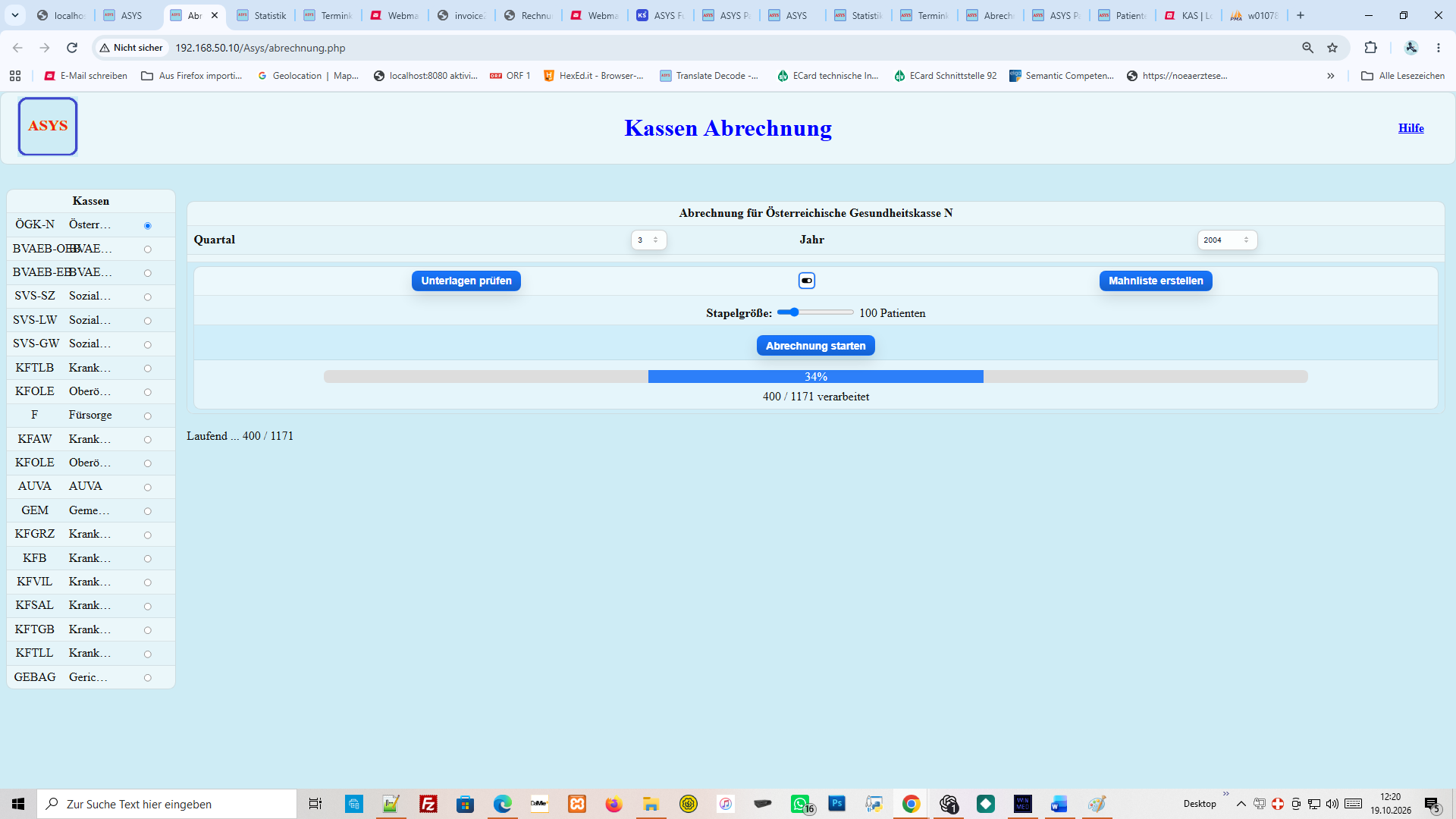
Task: Open the browser tab search dropdown arrow
Action: pyautogui.click(x=15, y=15)
